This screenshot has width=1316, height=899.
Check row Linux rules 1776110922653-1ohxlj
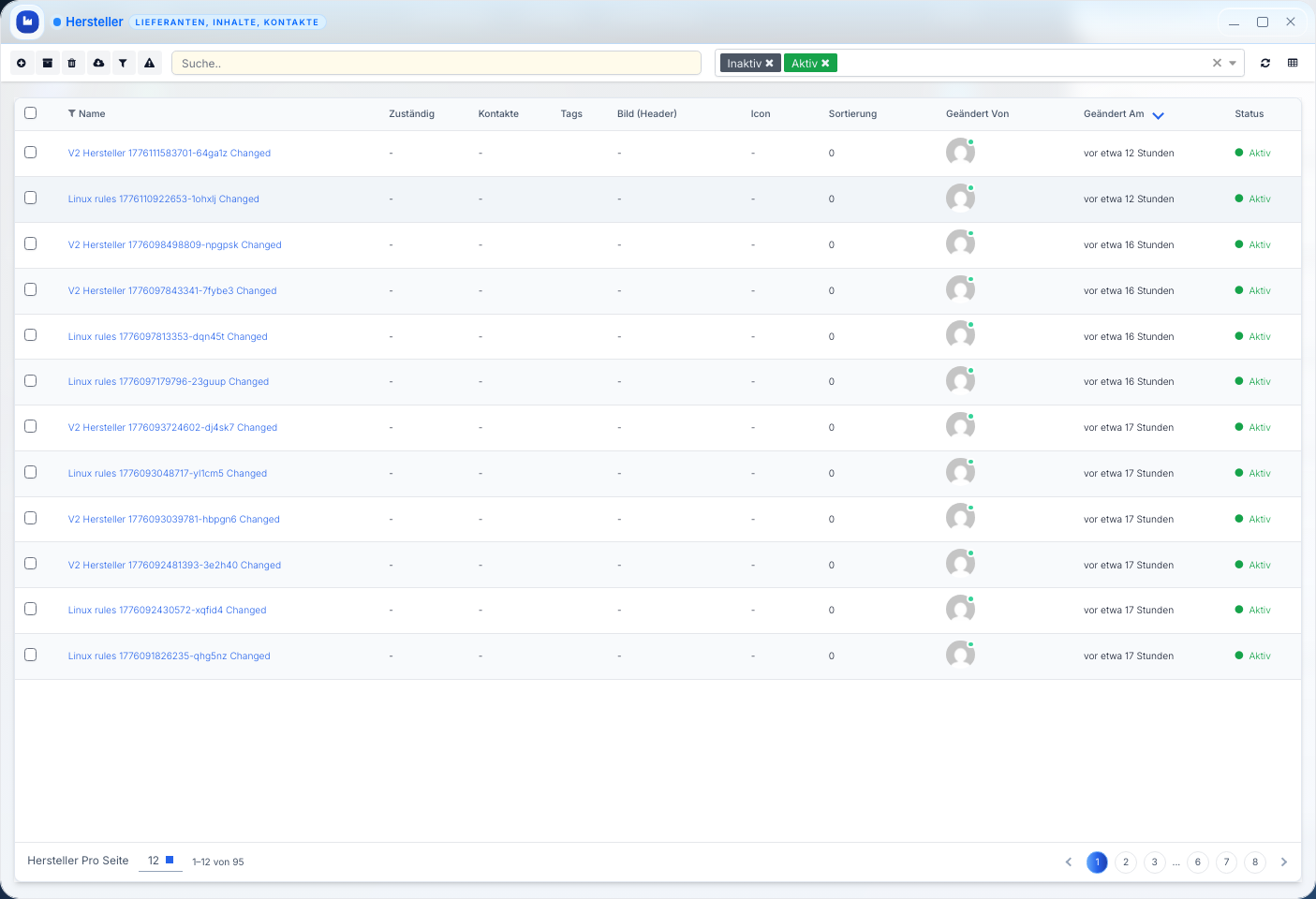tap(31, 198)
